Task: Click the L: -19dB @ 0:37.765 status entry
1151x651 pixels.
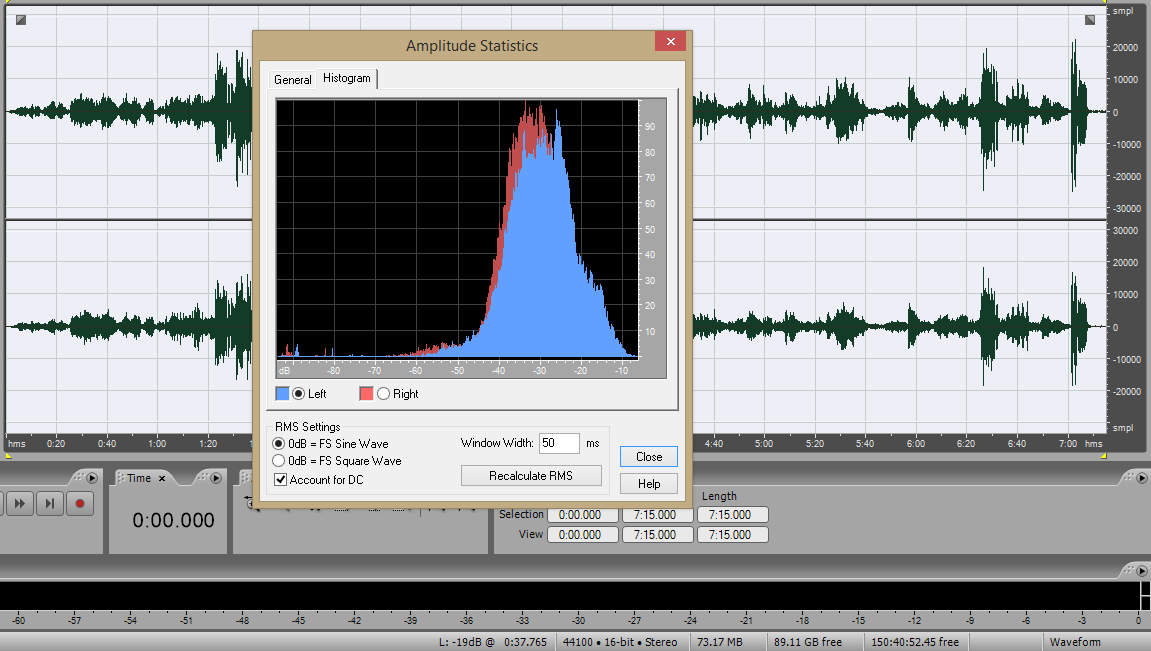Action: [493, 642]
